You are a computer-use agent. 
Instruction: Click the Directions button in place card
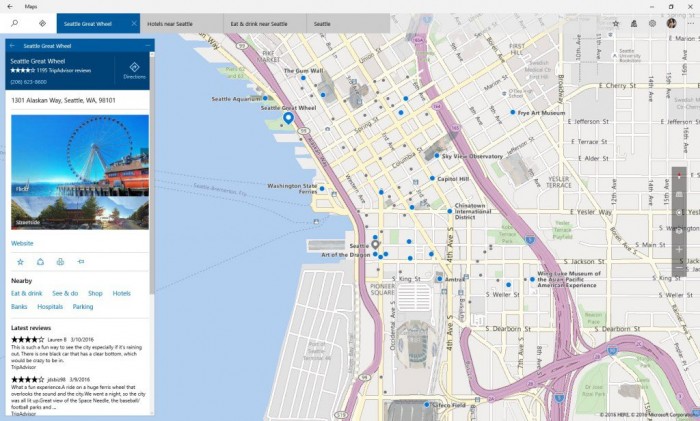134,70
